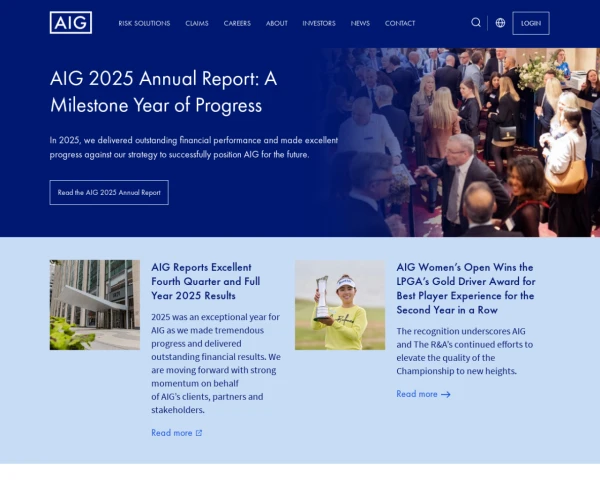This screenshot has width=600, height=480.
Task: Click the AIG logo in the header
Action: [x=71, y=23]
